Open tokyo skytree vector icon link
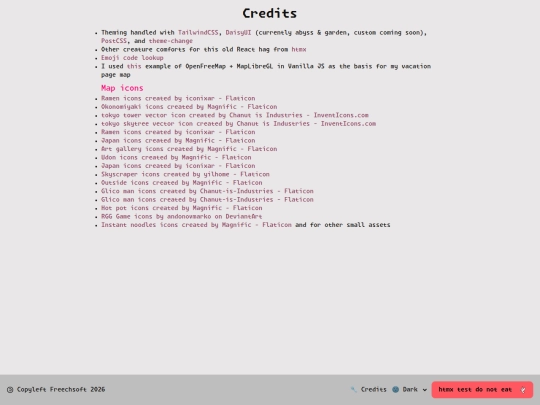This screenshot has width=540, height=405. [238, 124]
